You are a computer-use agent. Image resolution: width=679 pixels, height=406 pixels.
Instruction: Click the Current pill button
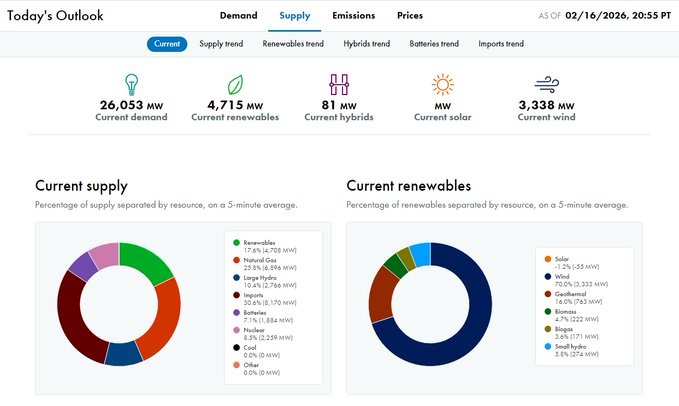pos(167,44)
